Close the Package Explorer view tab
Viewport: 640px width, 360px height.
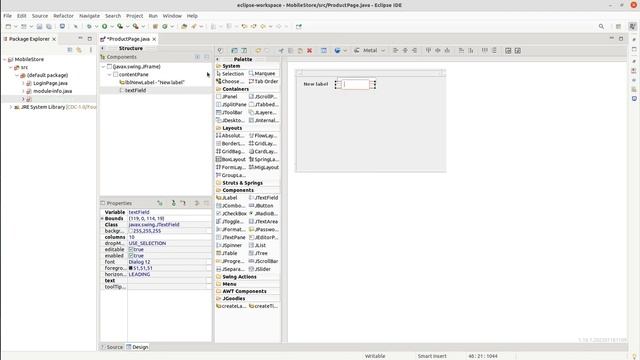tap(54, 39)
